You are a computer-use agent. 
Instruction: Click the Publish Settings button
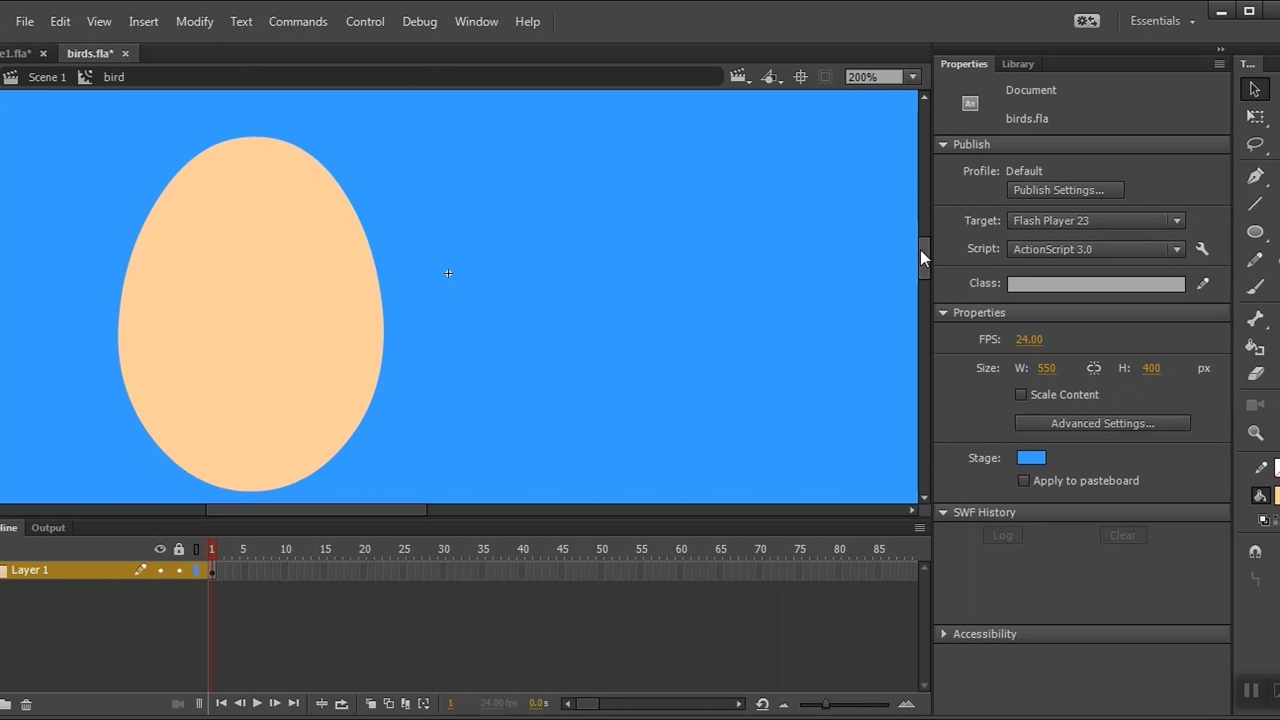coord(1065,190)
